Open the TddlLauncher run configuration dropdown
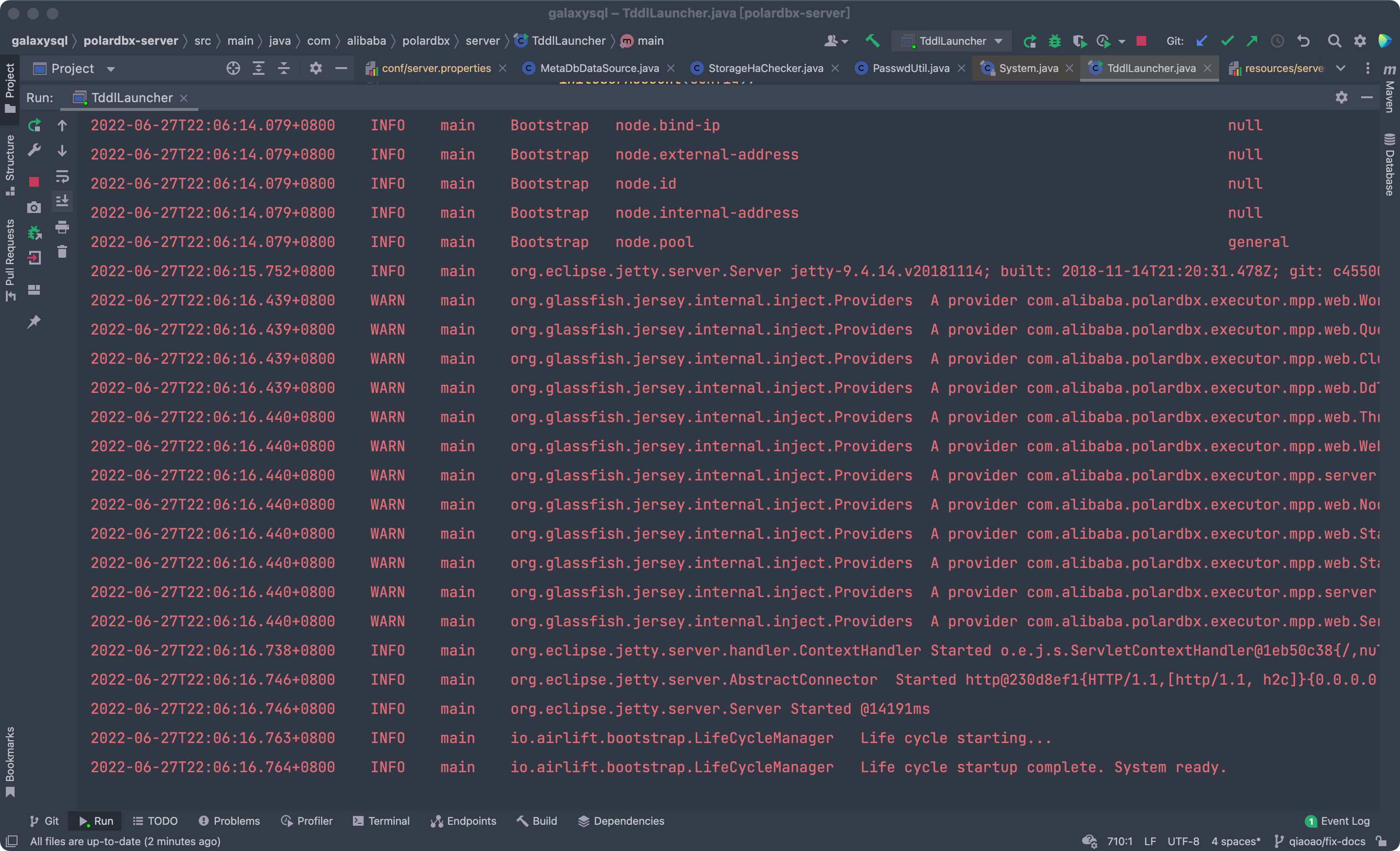The height and width of the screenshot is (851, 1400). click(x=952, y=41)
